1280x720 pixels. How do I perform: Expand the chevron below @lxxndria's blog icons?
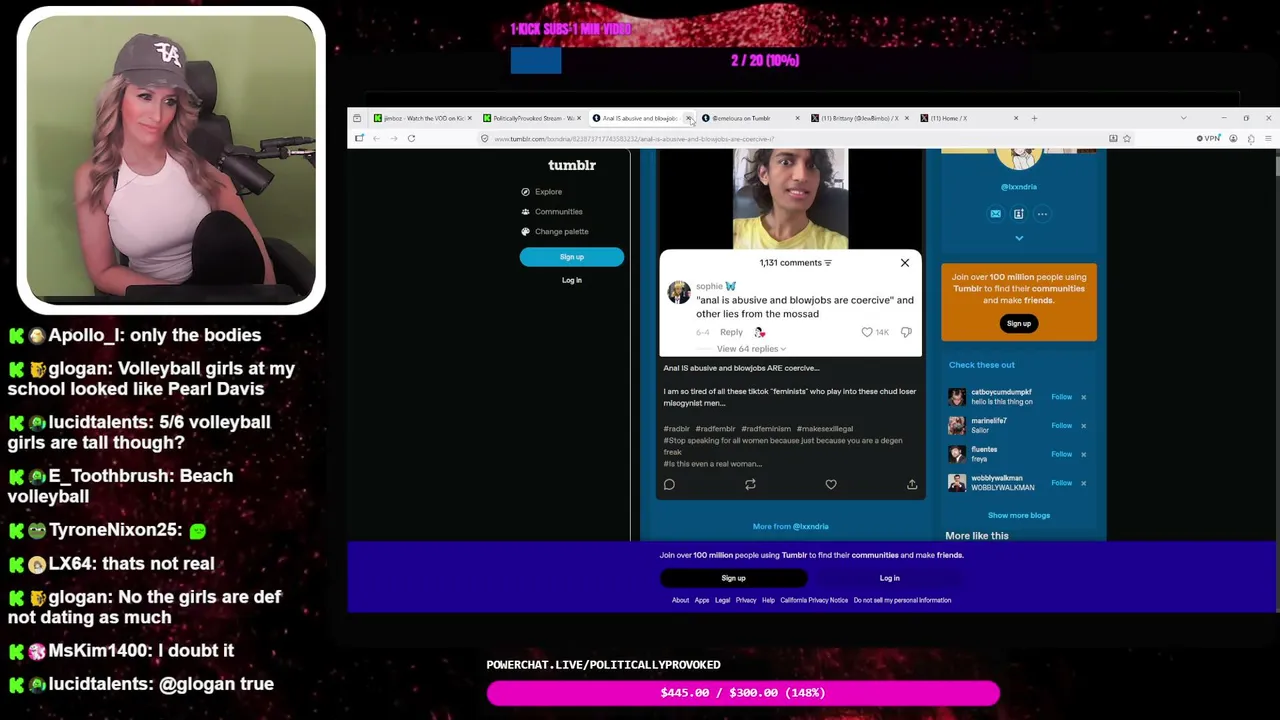pyautogui.click(x=1019, y=238)
